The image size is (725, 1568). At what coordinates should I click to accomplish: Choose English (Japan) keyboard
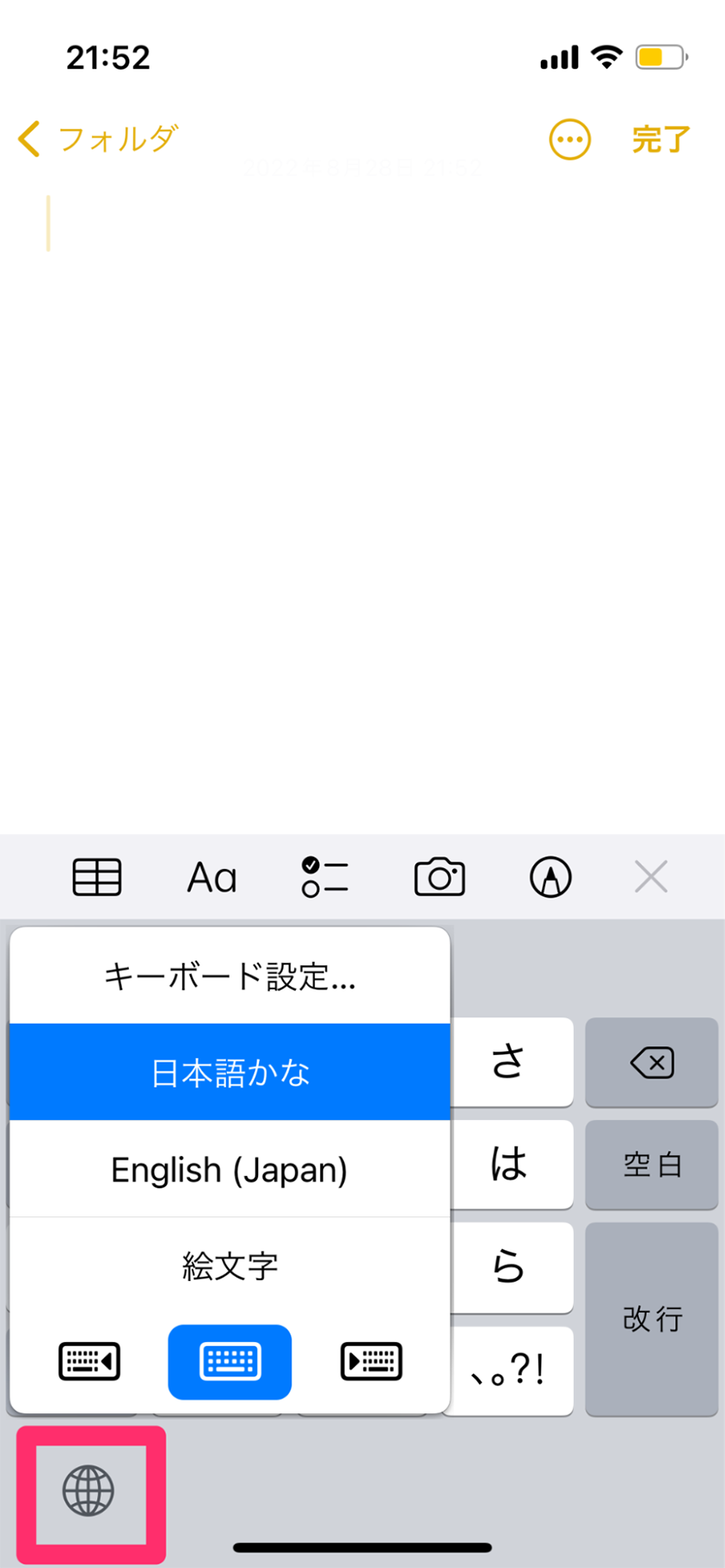[x=230, y=1169]
